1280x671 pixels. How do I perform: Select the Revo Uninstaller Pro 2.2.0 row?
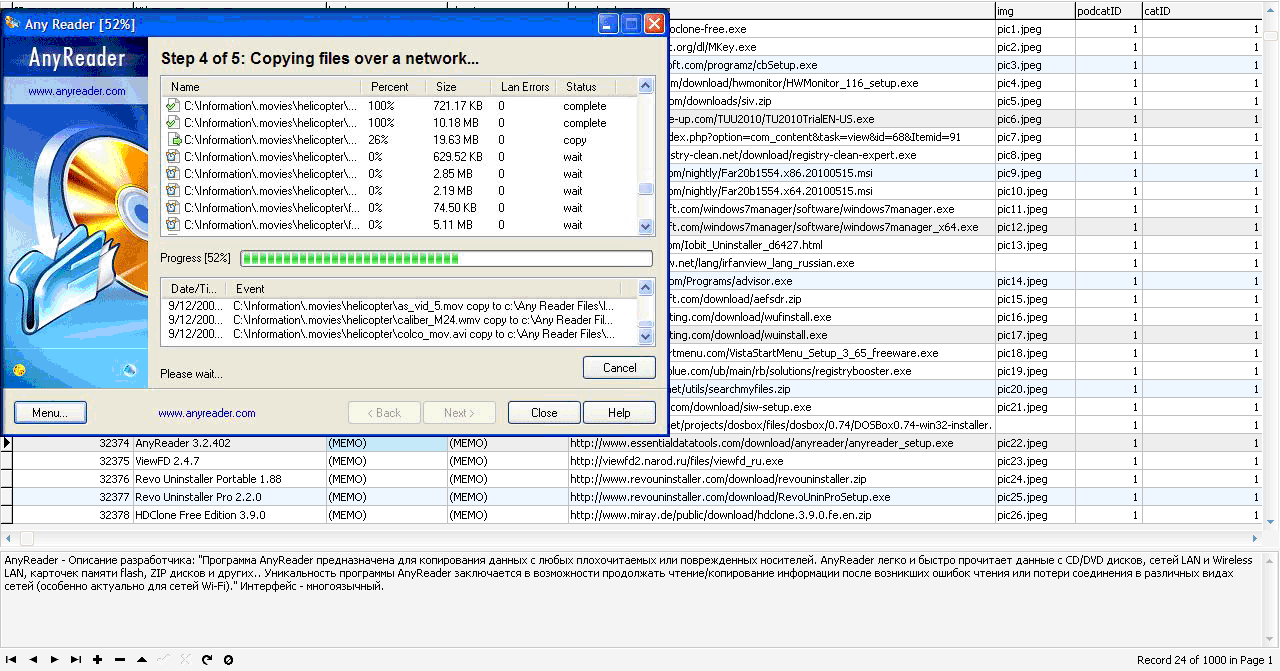(x=198, y=497)
